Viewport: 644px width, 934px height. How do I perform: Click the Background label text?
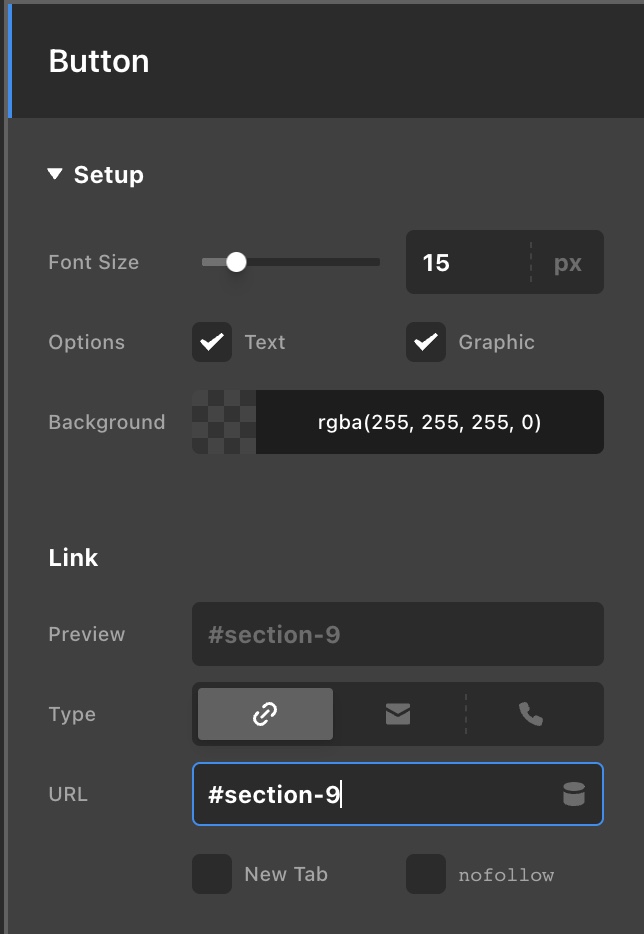[106, 422]
